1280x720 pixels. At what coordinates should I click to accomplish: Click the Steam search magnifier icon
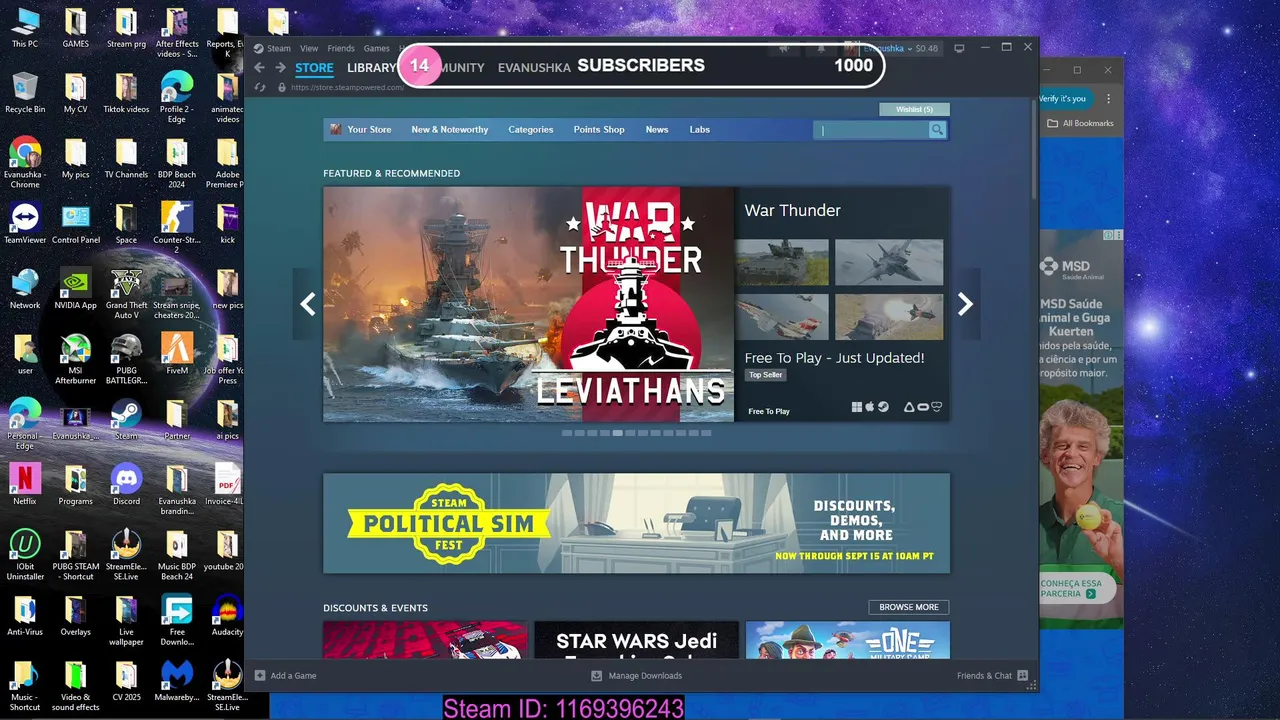click(937, 130)
